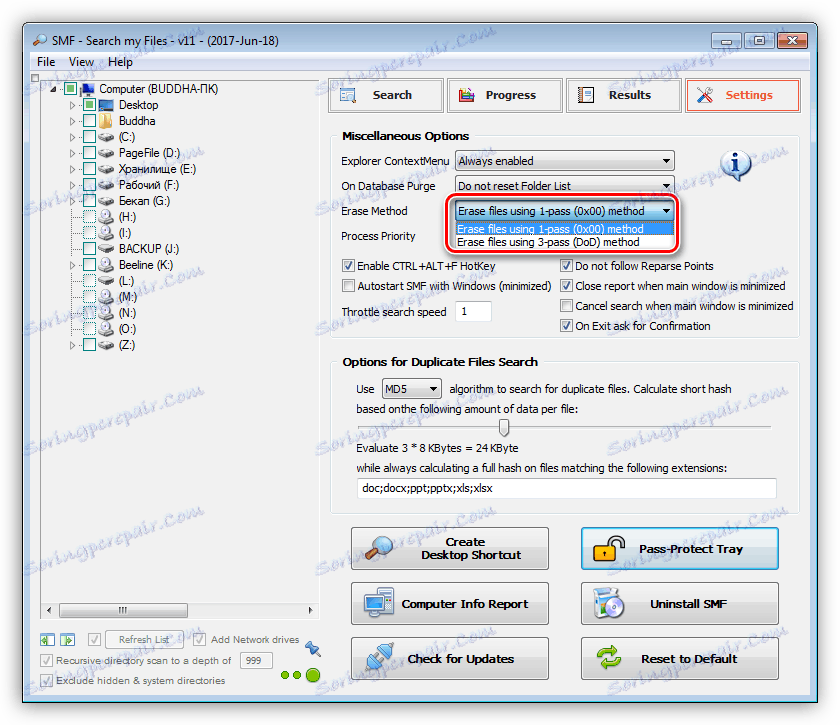Open the View menu
The image size is (840, 725).
81,62
